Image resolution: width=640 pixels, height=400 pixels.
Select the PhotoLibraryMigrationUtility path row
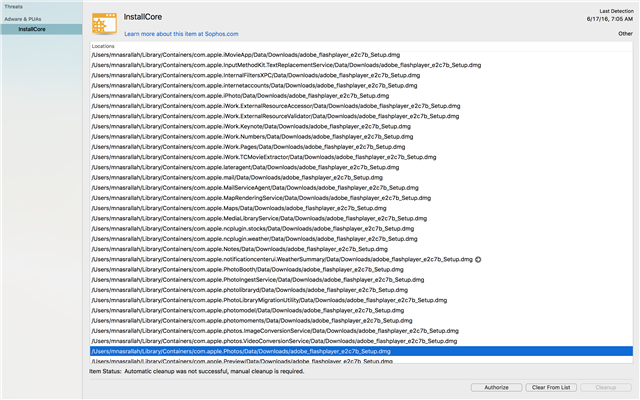pos(361,300)
